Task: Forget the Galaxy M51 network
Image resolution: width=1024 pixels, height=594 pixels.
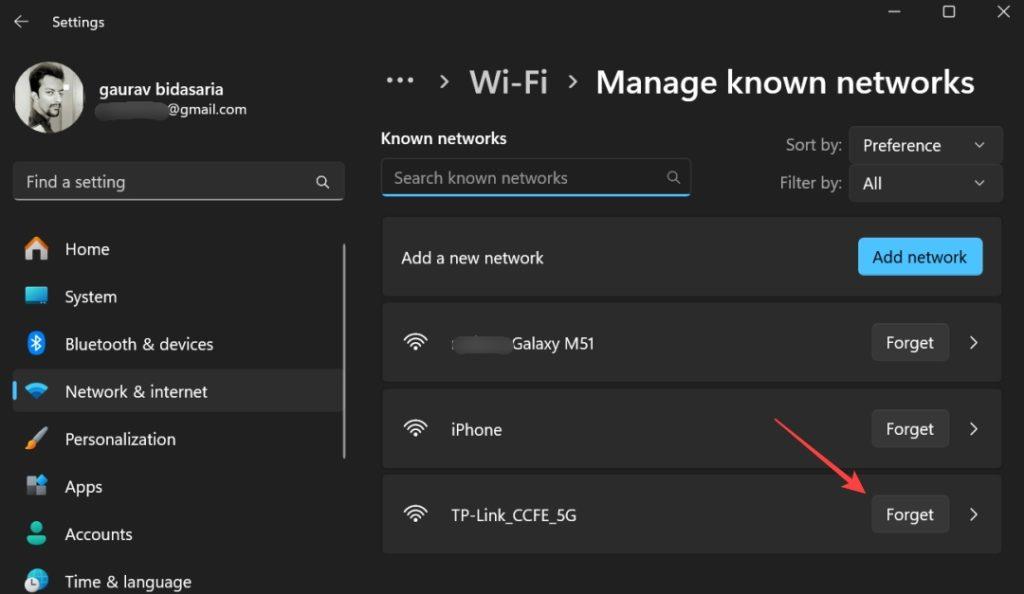Action: coord(910,343)
